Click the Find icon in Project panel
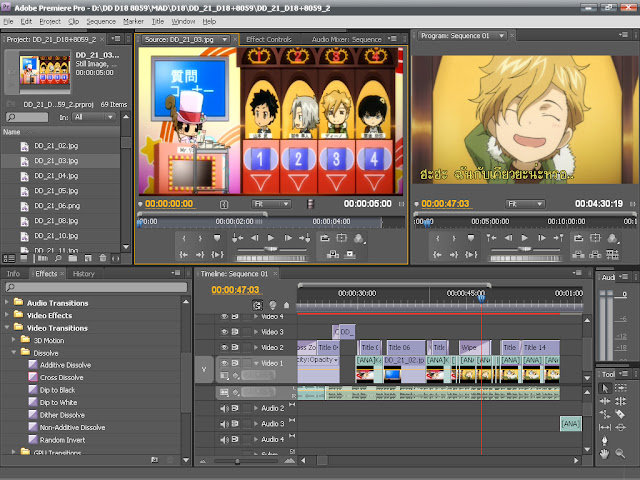 point(58,258)
